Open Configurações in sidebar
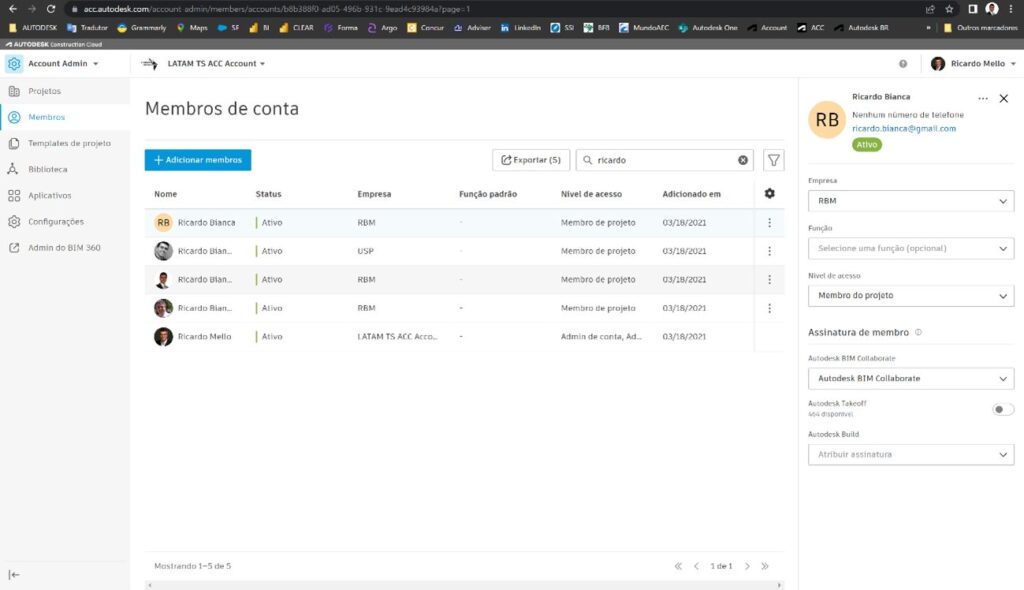This screenshot has width=1024, height=590. [56, 221]
